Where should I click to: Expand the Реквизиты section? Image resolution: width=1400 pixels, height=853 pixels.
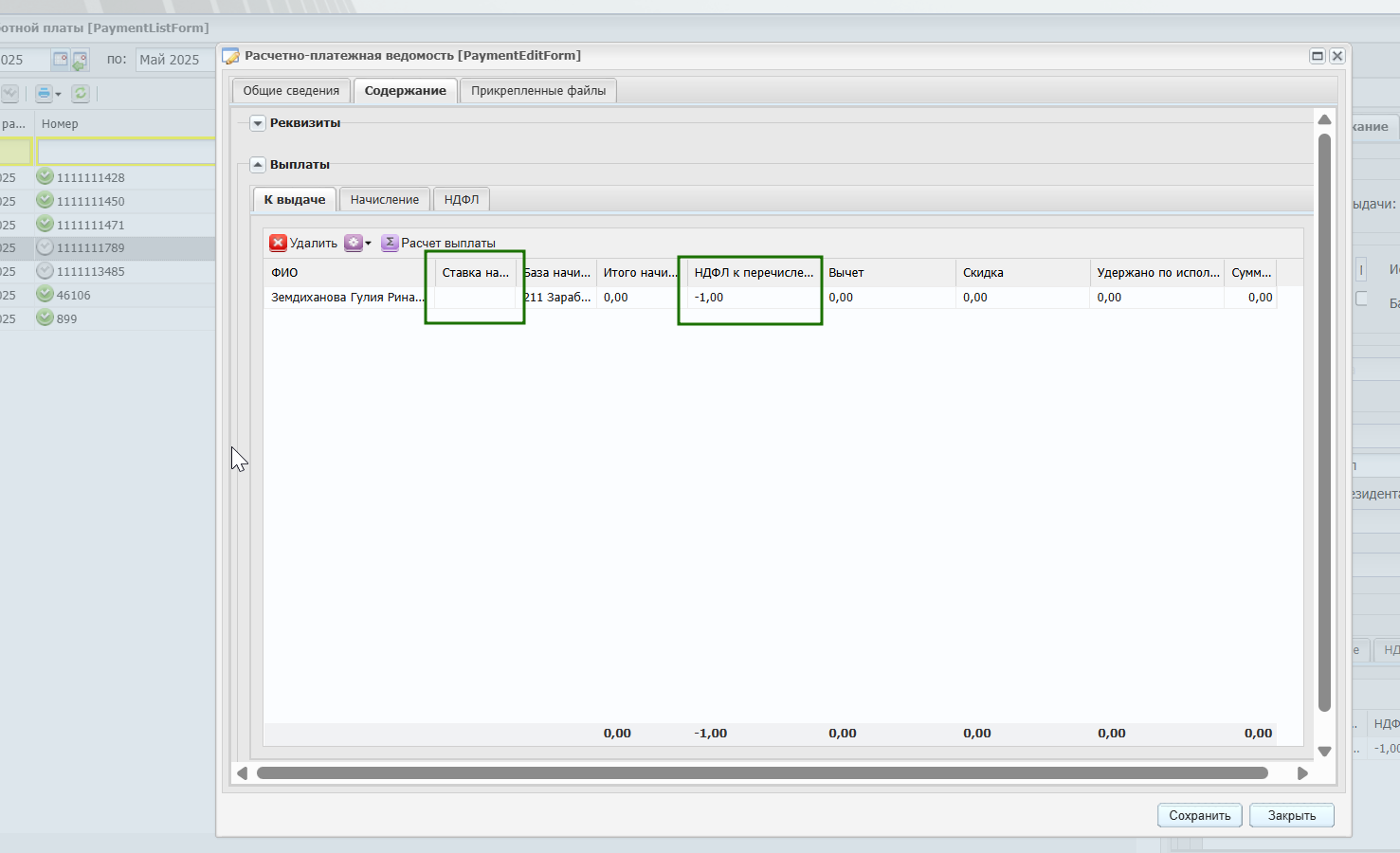[258, 123]
